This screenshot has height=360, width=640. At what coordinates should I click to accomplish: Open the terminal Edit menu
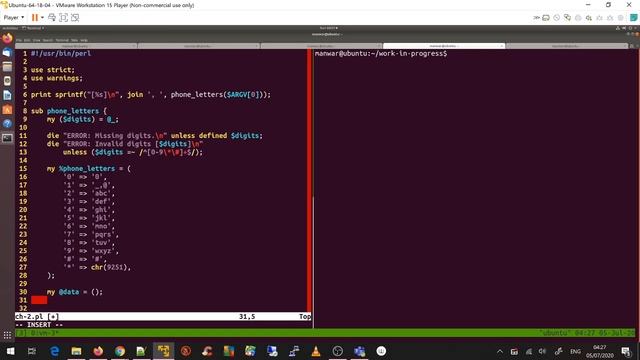pyautogui.click(x=27, y=40)
